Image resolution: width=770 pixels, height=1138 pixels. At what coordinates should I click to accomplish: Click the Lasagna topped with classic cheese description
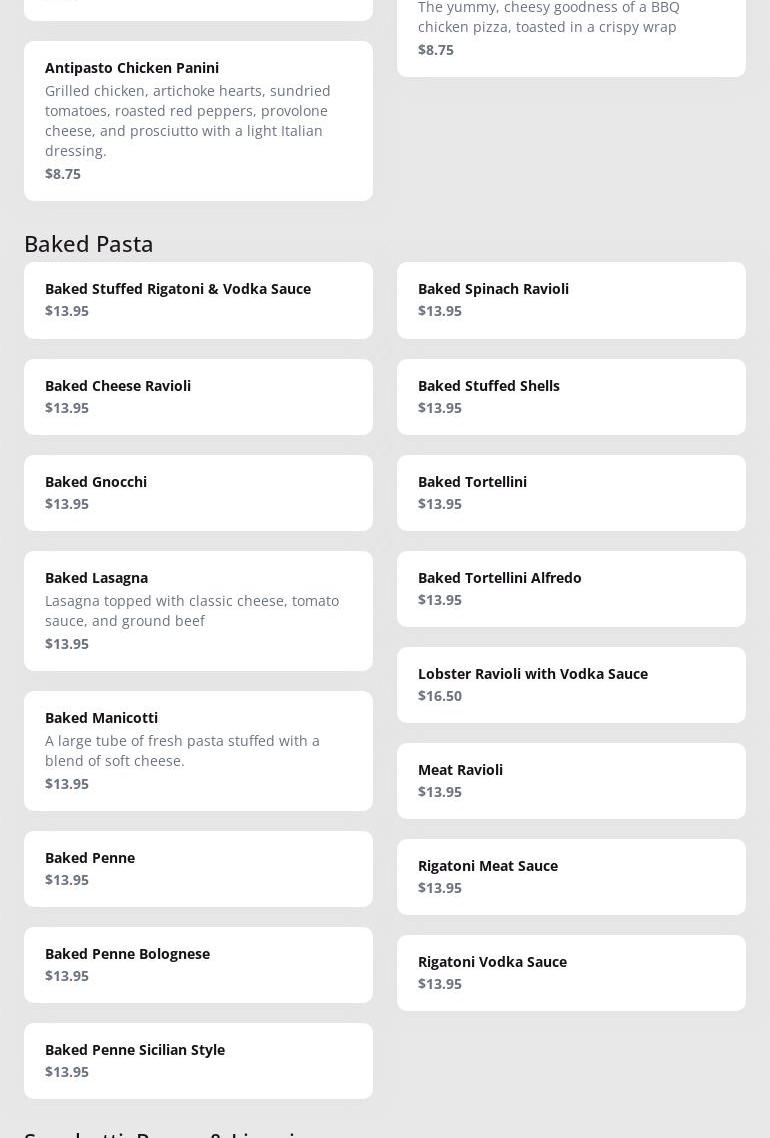pyautogui.click(x=192, y=610)
